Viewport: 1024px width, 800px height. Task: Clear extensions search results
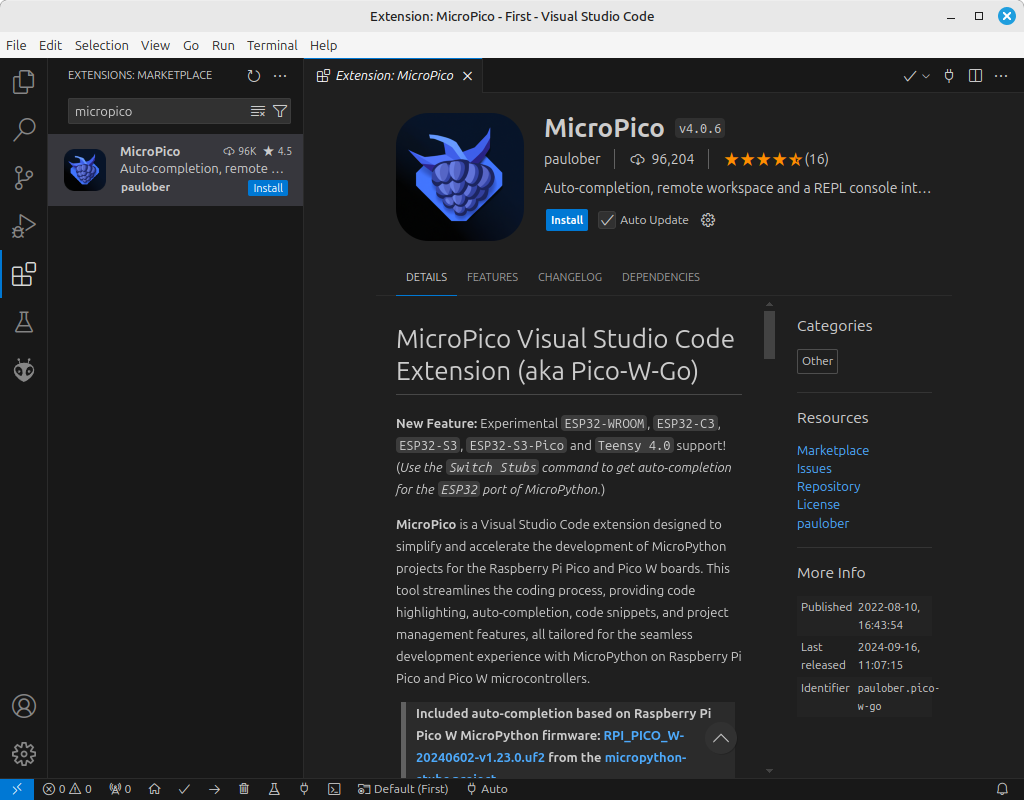(x=258, y=111)
